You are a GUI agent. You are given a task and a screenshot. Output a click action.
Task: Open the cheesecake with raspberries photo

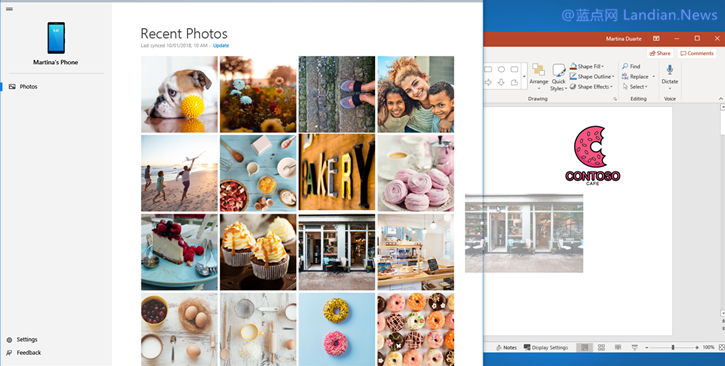179,252
